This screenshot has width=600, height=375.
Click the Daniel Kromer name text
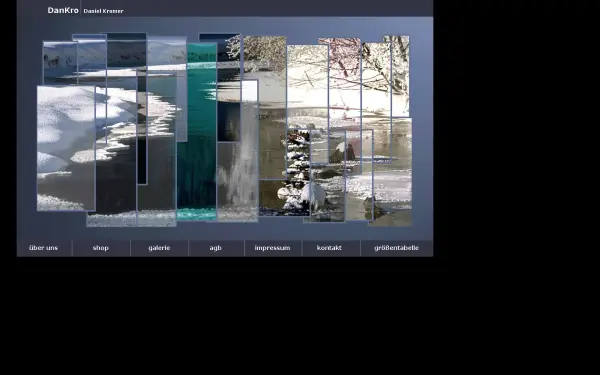(x=103, y=11)
